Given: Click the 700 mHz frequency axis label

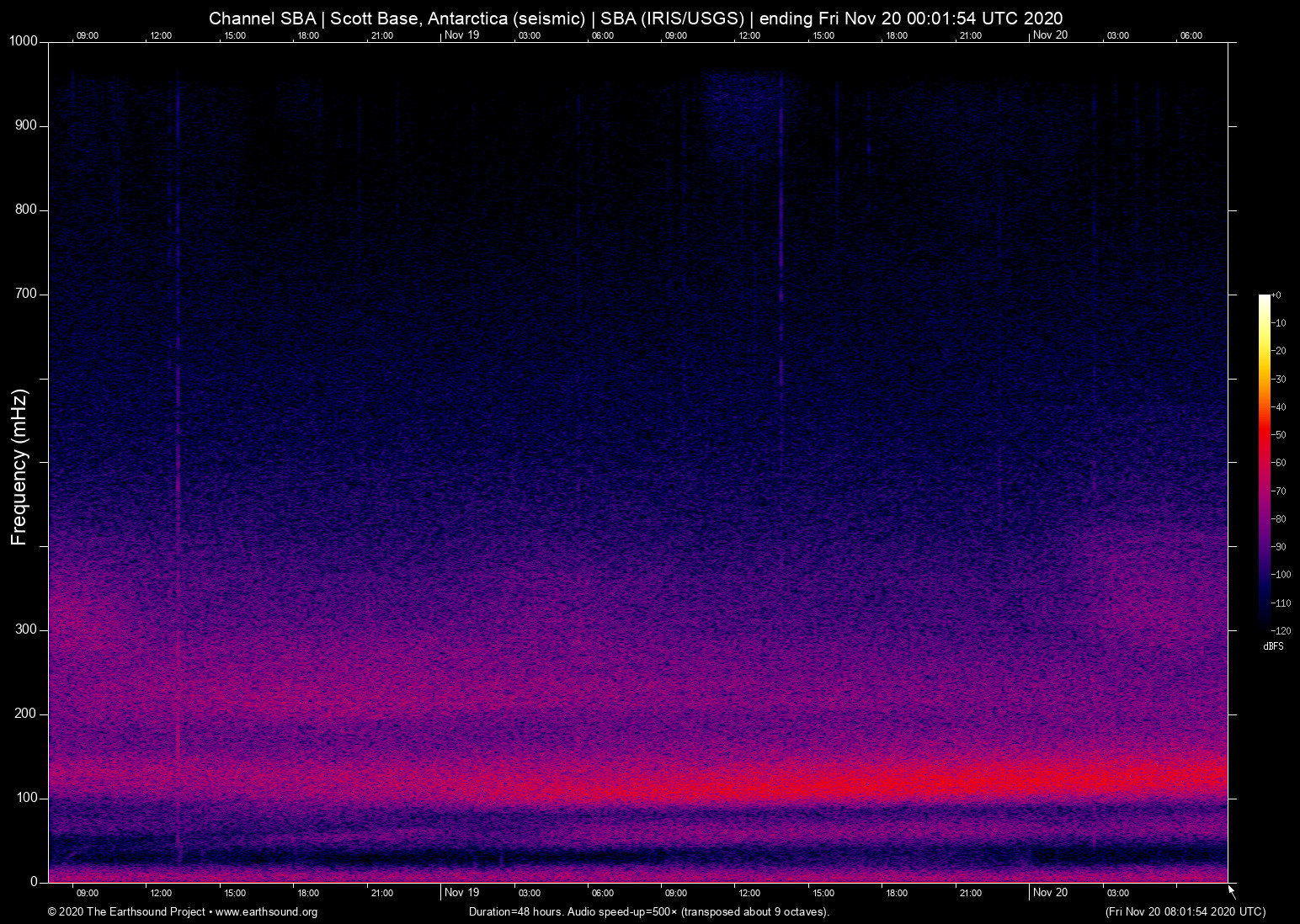Looking at the screenshot, I should (x=26, y=294).
